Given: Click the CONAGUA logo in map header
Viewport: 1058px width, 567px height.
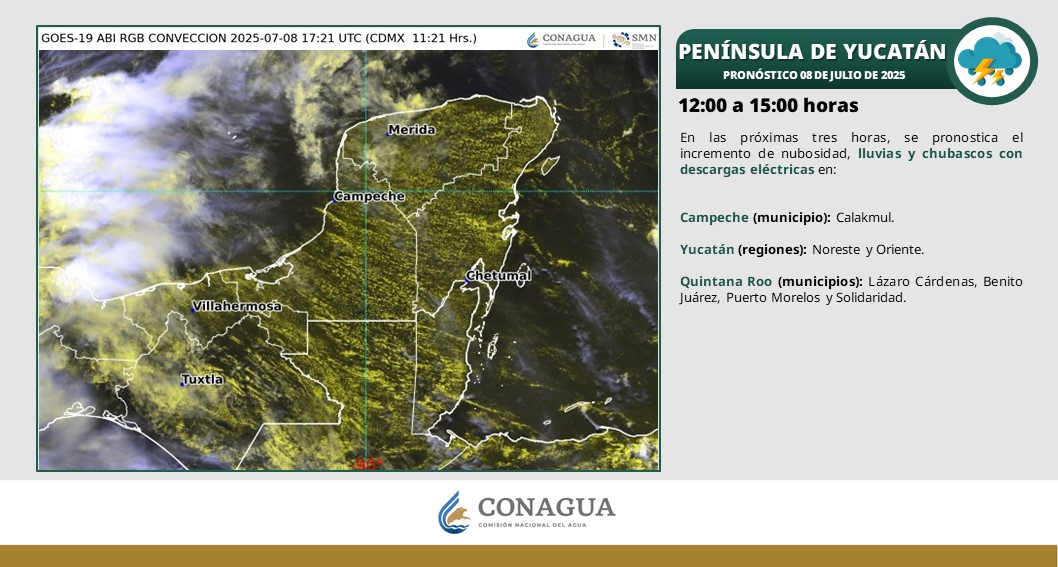Looking at the screenshot, I should tap(561, 39).
